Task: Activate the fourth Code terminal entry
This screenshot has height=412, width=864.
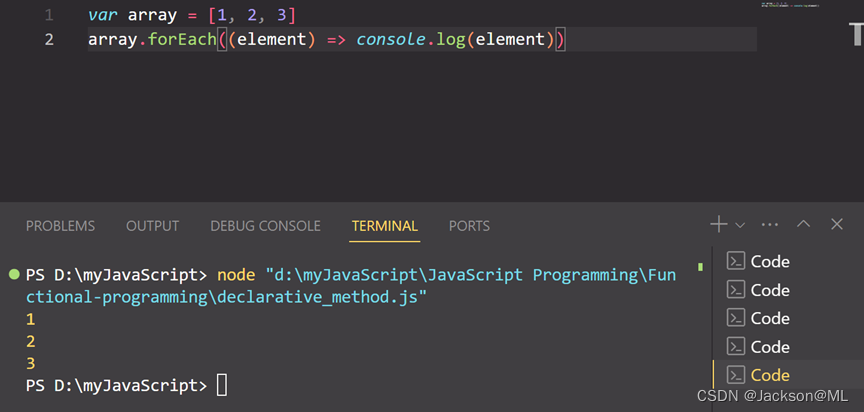Action: click(x=769, y=347)
